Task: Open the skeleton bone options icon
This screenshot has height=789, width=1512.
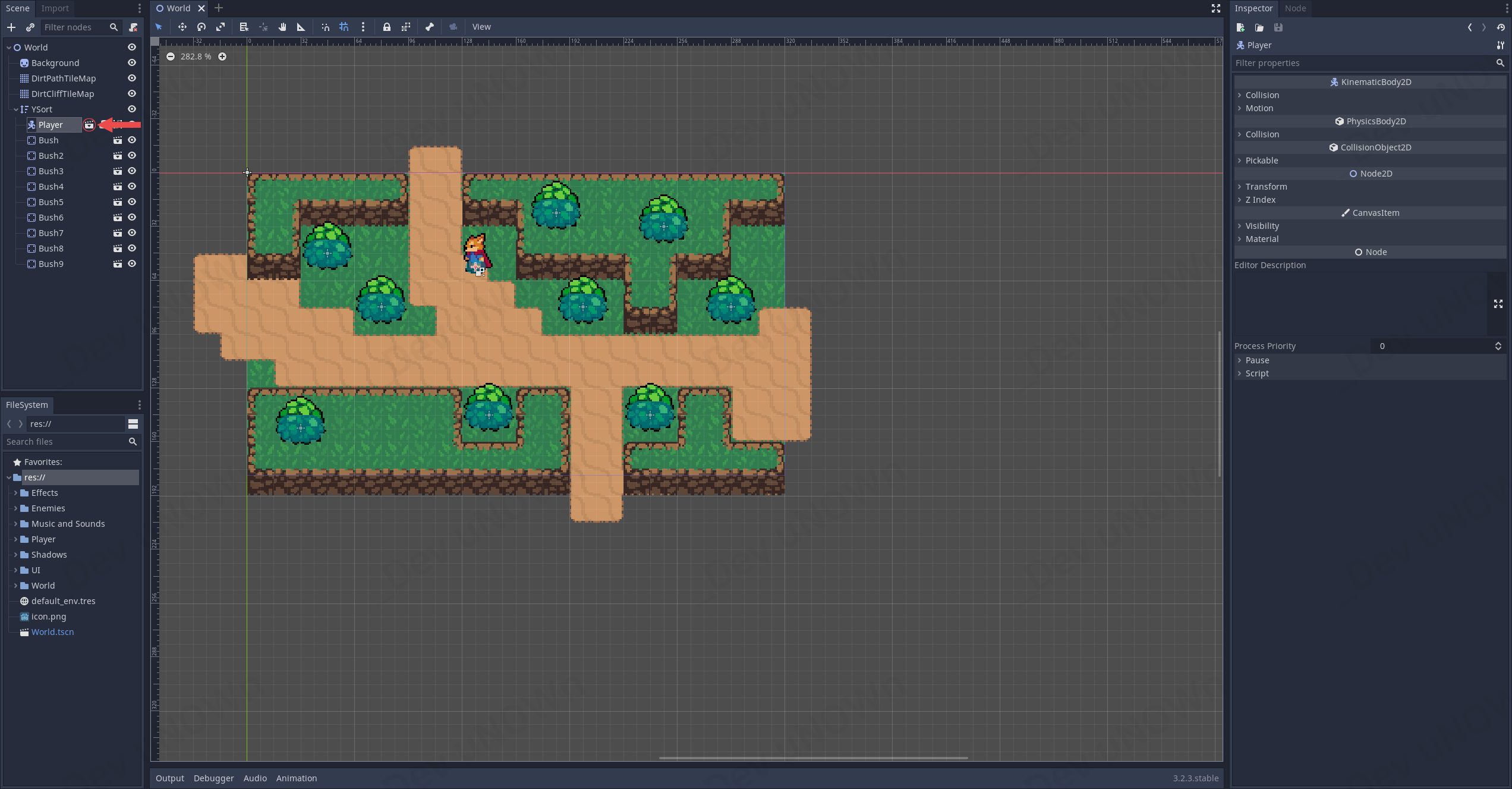Action: click(429, 27)
